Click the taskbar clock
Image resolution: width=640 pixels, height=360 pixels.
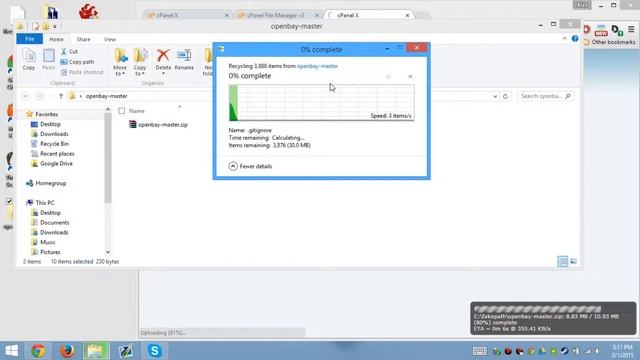[622, 351]
